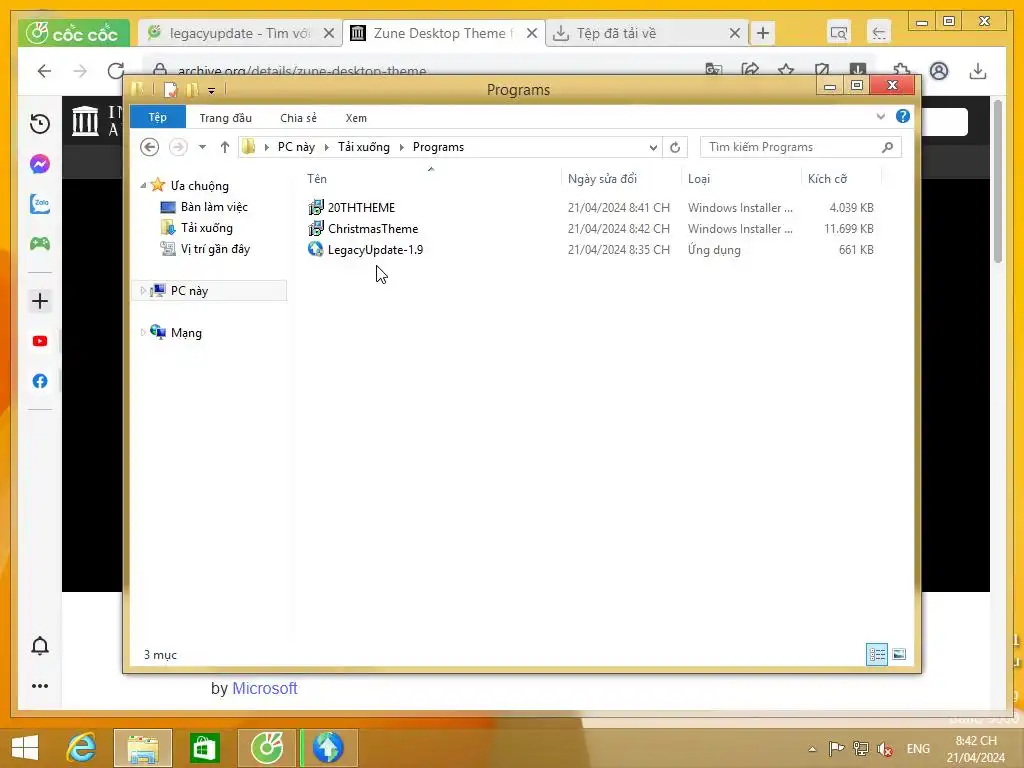
Task: Open Facebook from browser sidebar
Action: point(40,381)
